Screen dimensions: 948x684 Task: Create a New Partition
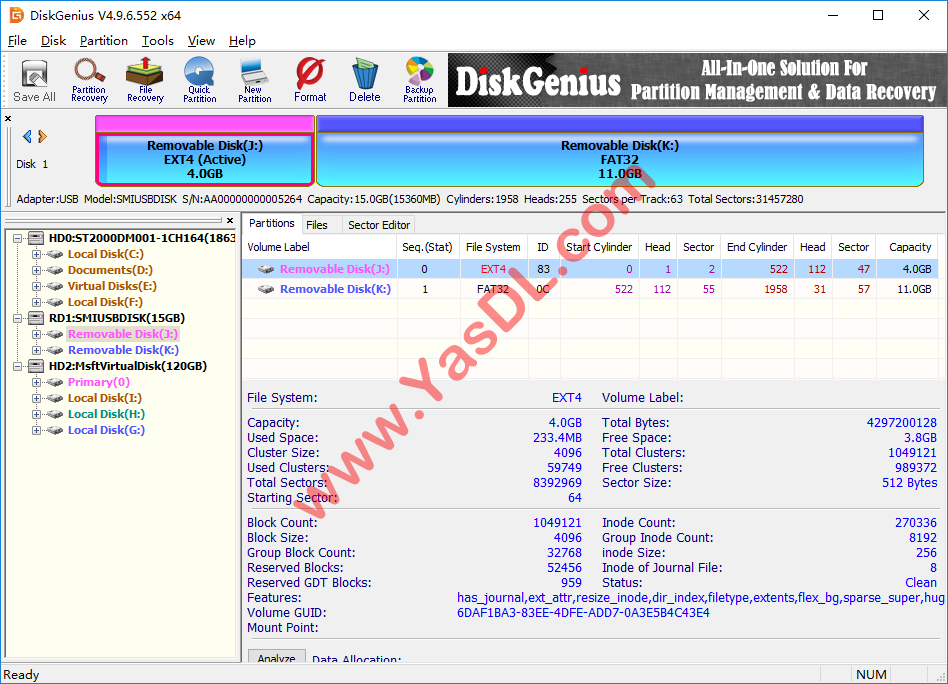(255, 80)
